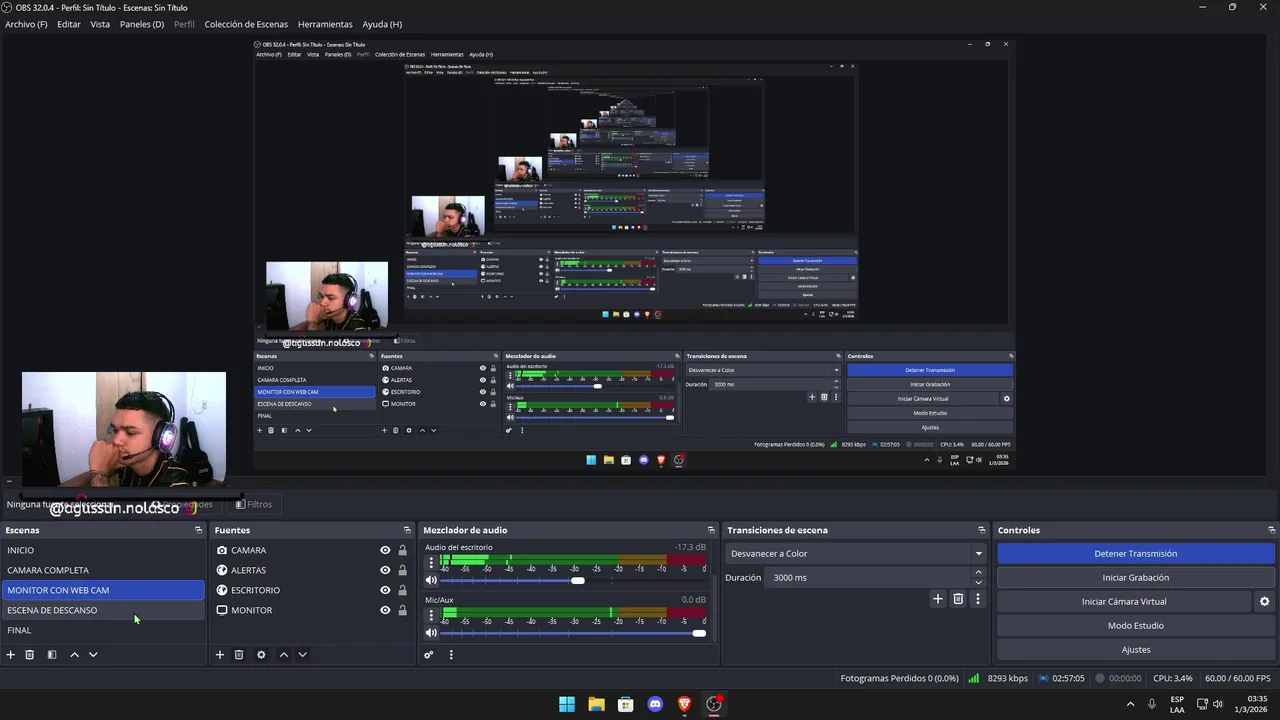The width and height of the screenshot is (1280, 720).
Task: Open Filtros button above panels
Action: (254, 505)
